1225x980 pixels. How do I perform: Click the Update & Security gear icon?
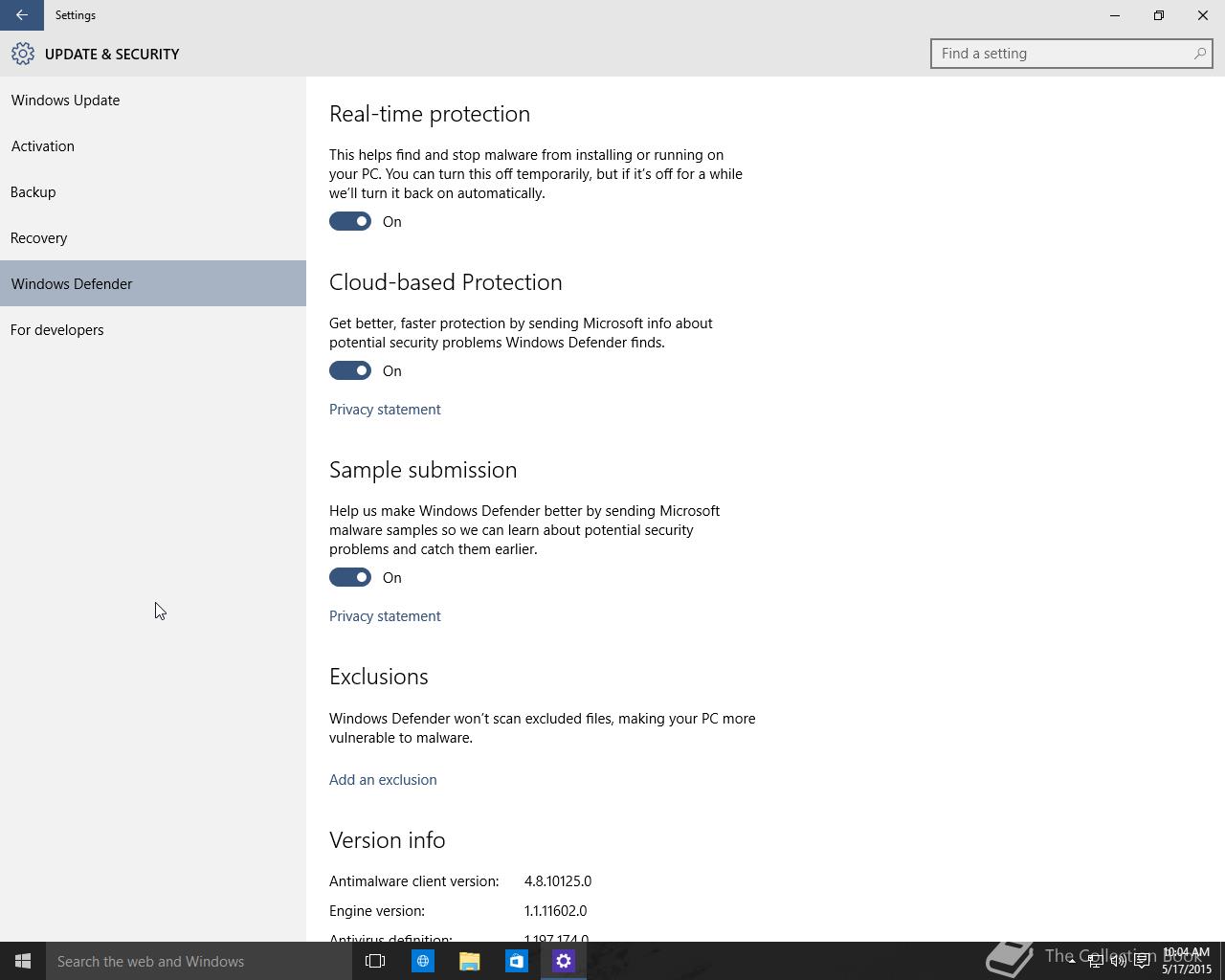pos(23,54)
